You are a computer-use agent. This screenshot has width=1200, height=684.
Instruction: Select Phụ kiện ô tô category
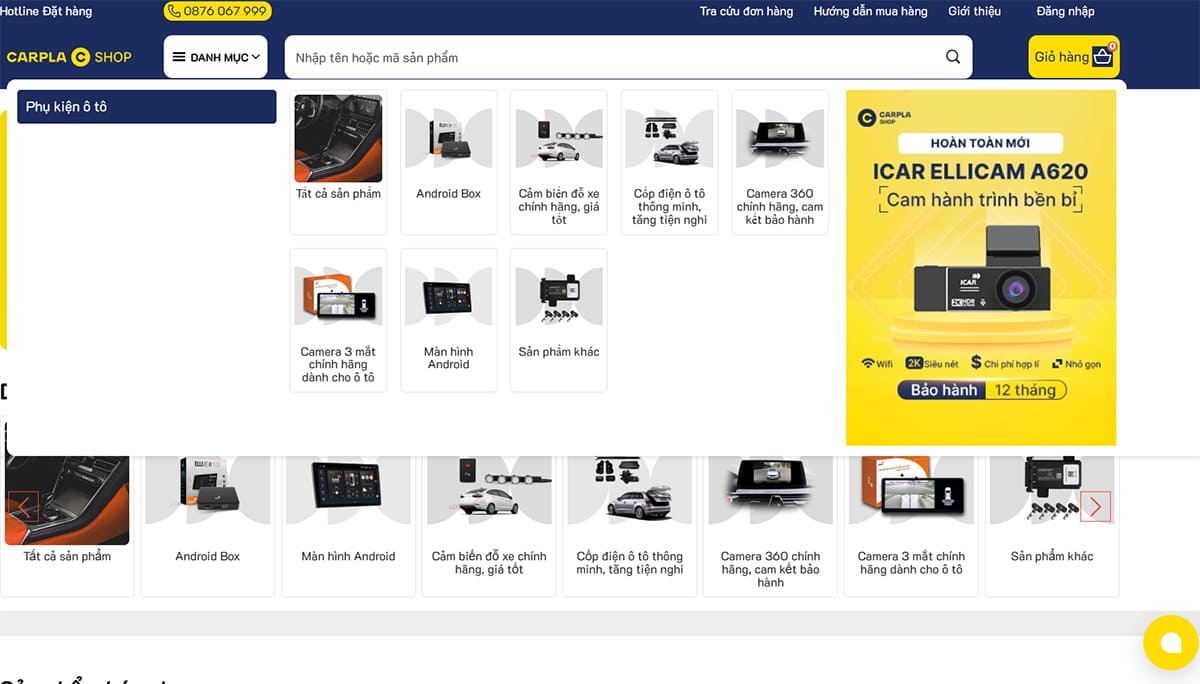(146, 107)
